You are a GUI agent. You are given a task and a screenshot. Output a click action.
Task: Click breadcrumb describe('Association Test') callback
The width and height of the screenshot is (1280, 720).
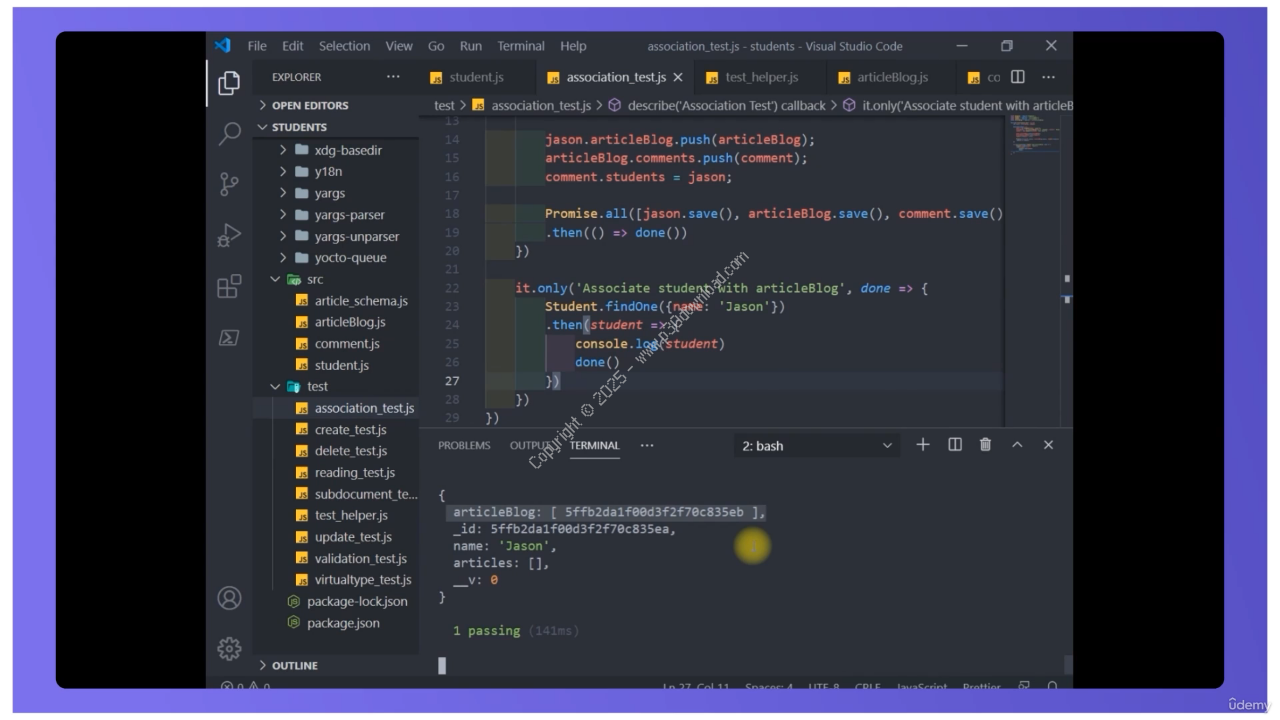(x=716, y=105)
